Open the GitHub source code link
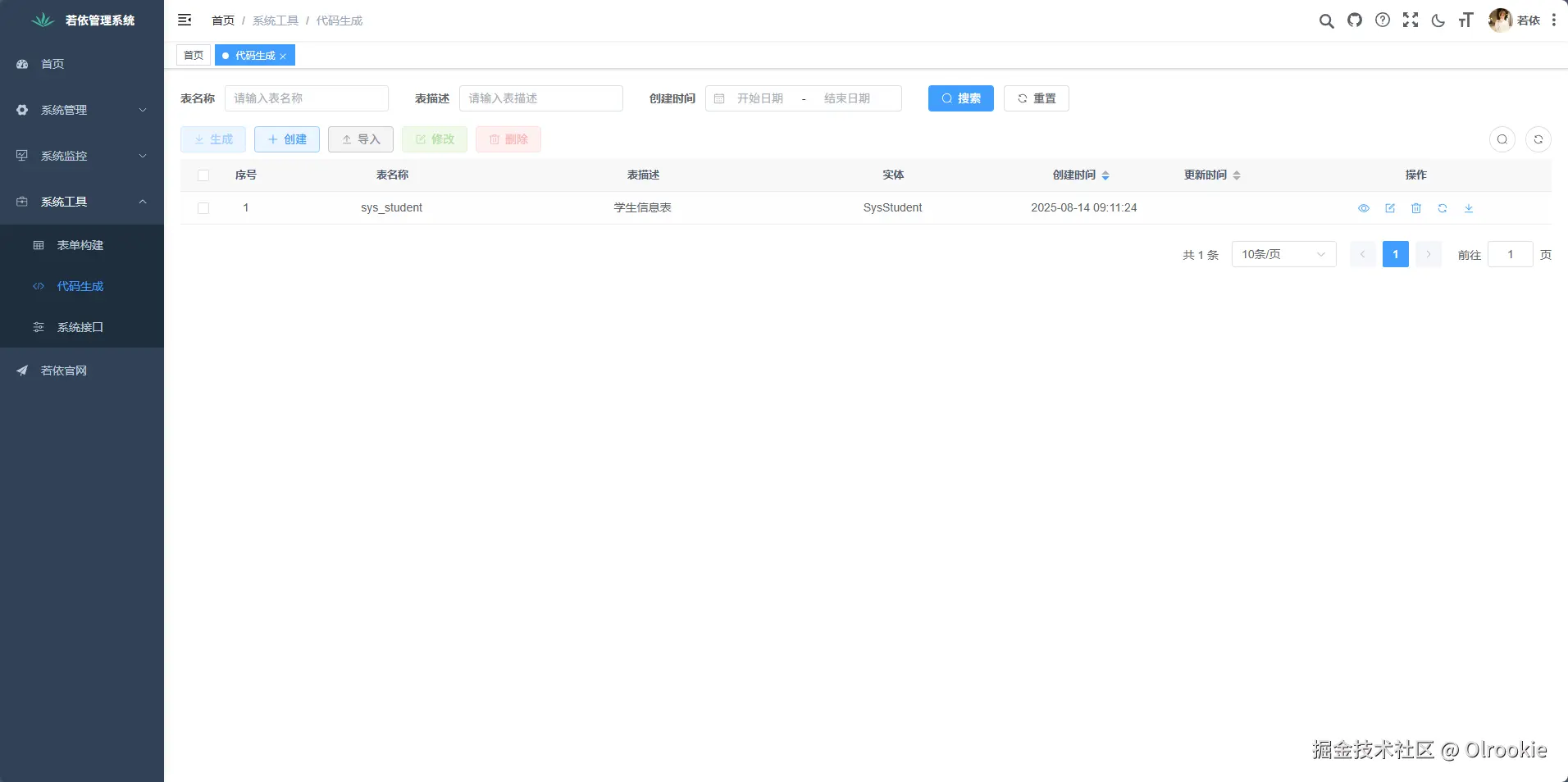 1355,20
